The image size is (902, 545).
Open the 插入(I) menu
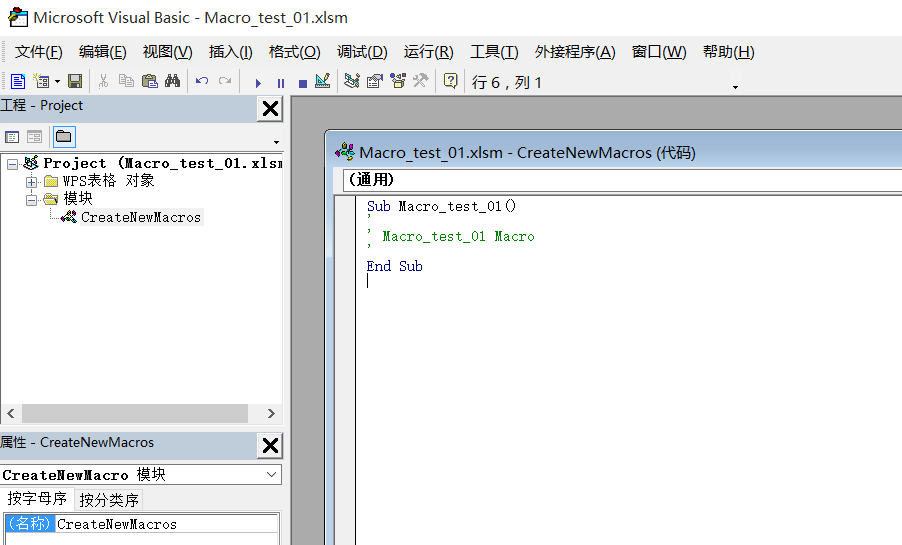point(230,52)
